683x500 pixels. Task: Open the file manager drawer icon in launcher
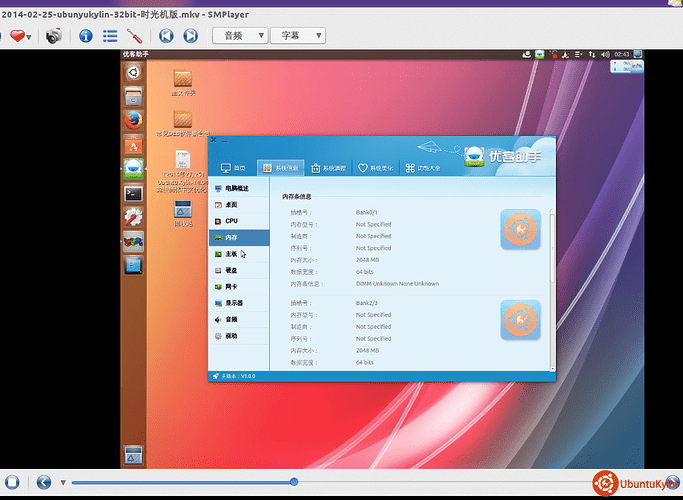pos(133,96)
